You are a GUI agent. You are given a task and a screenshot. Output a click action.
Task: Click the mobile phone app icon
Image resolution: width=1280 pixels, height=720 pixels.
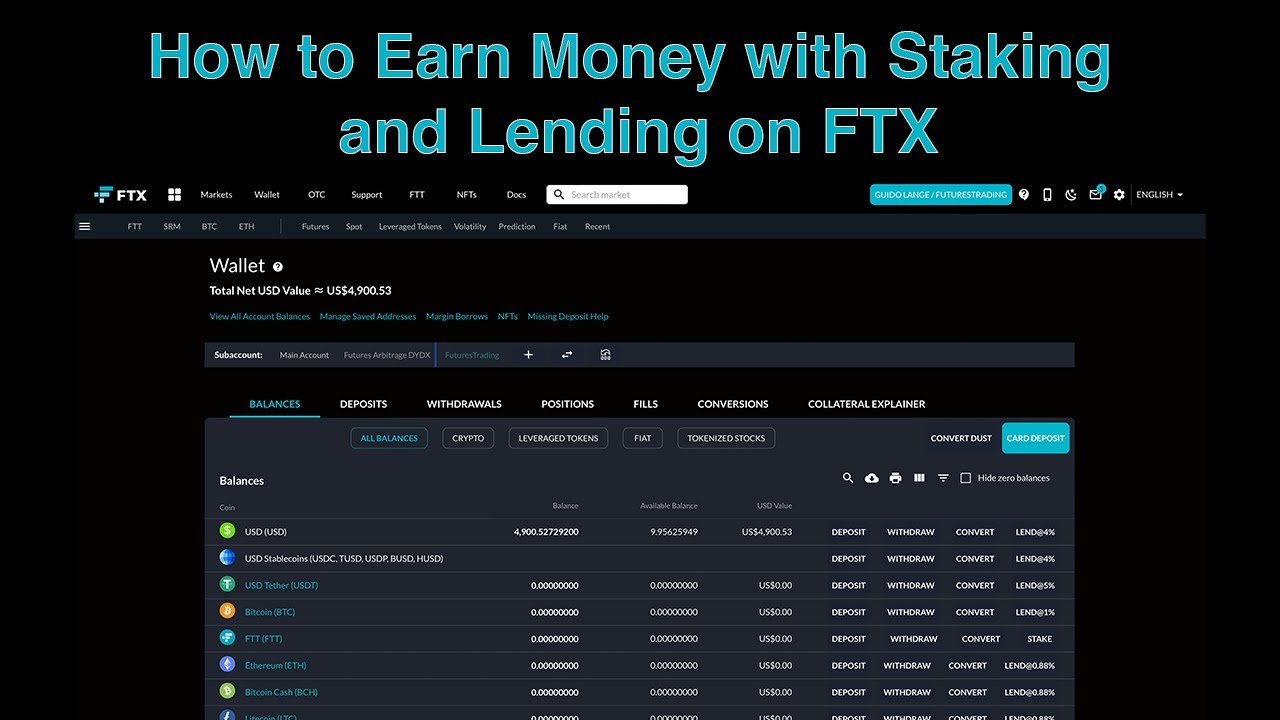coord(1047,195)
